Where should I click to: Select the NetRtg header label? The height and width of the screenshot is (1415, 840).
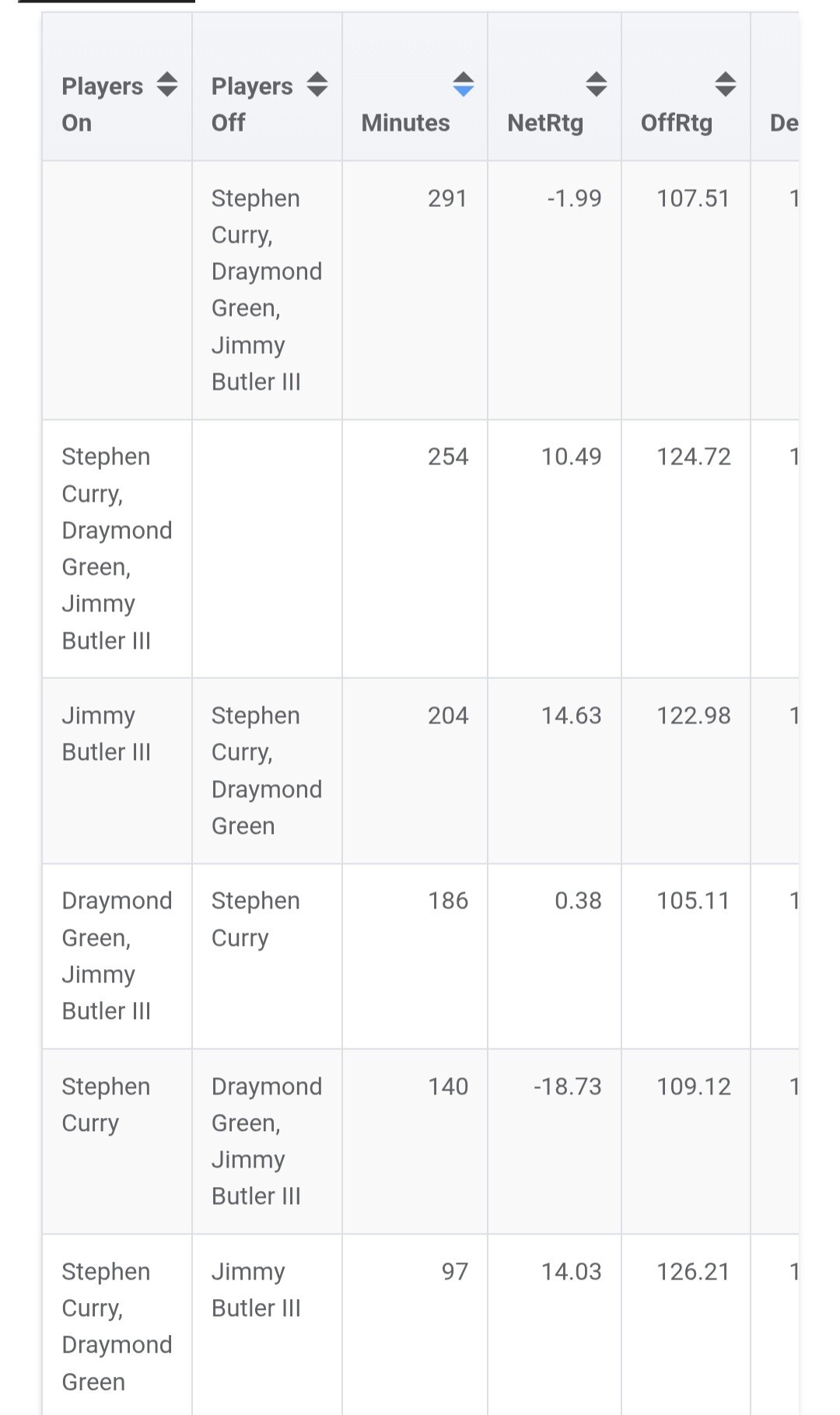pyautogui.click(x=544, y=123)
